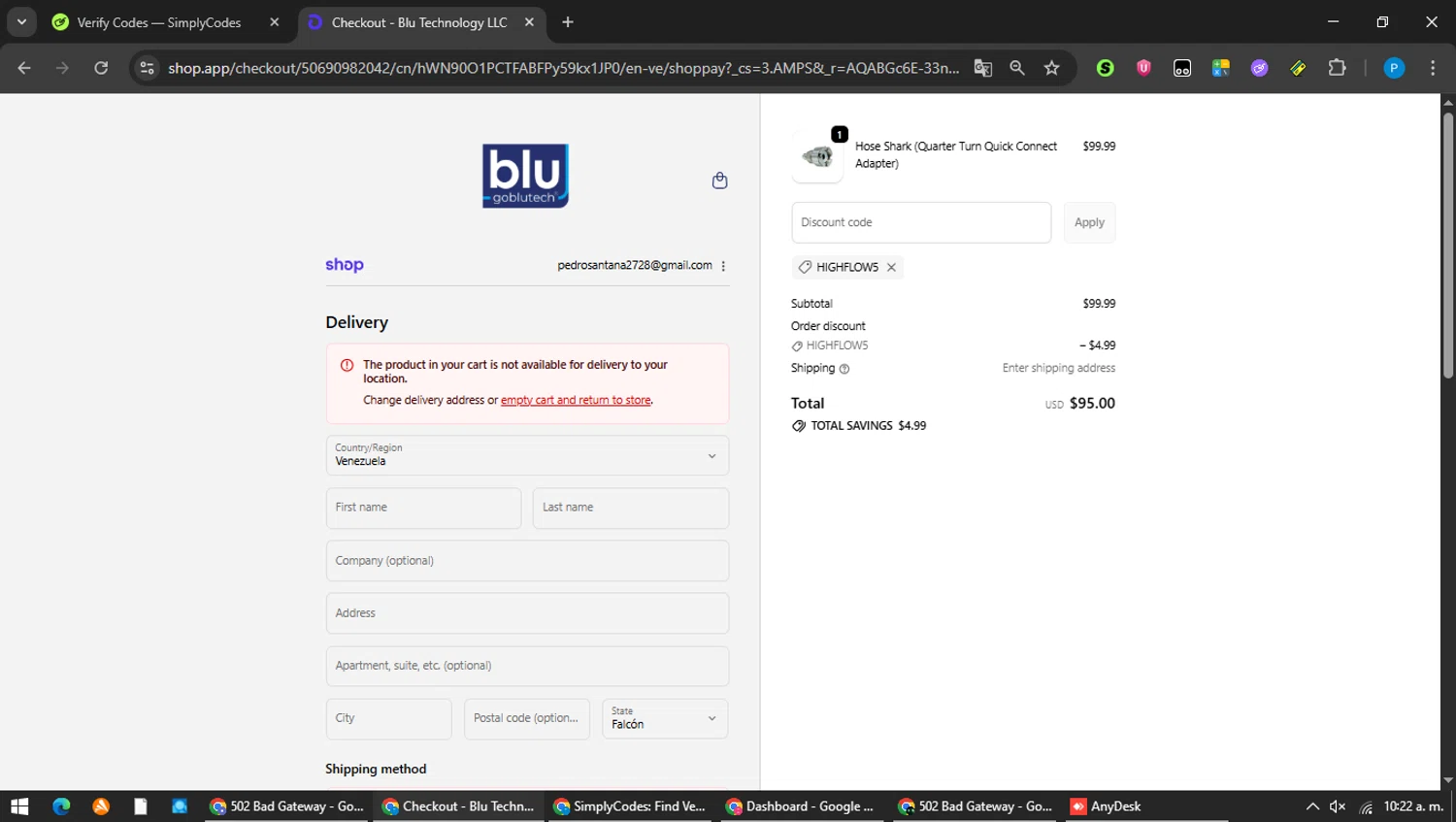Click into the Company (optional) field
1456x822 pixels.
(x=527, y=561)
